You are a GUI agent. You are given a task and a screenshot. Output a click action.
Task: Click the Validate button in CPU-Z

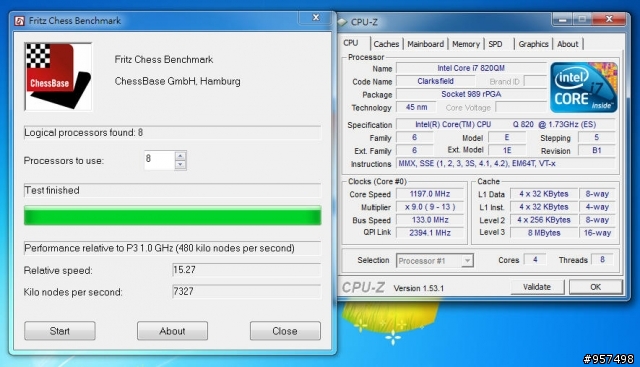pyautogui.click(x=537, y=287)
